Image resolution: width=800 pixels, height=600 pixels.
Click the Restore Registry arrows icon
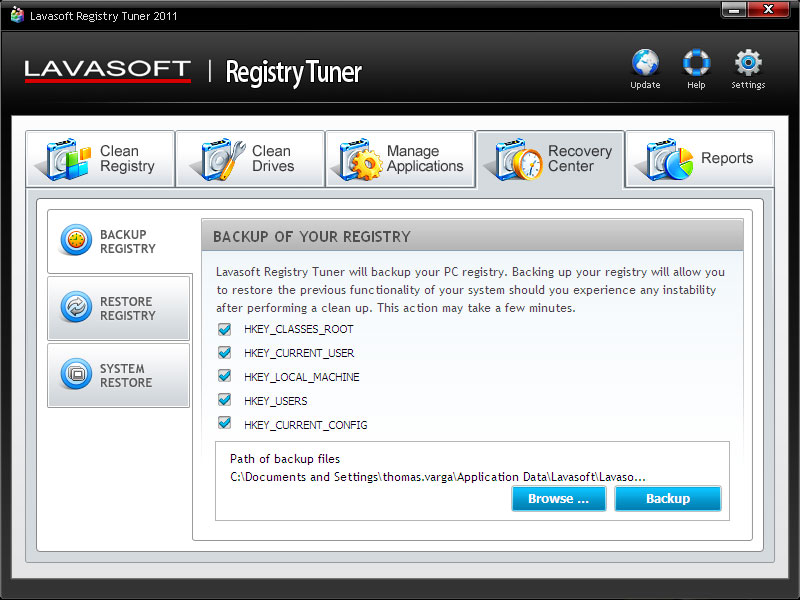(76, 307)
